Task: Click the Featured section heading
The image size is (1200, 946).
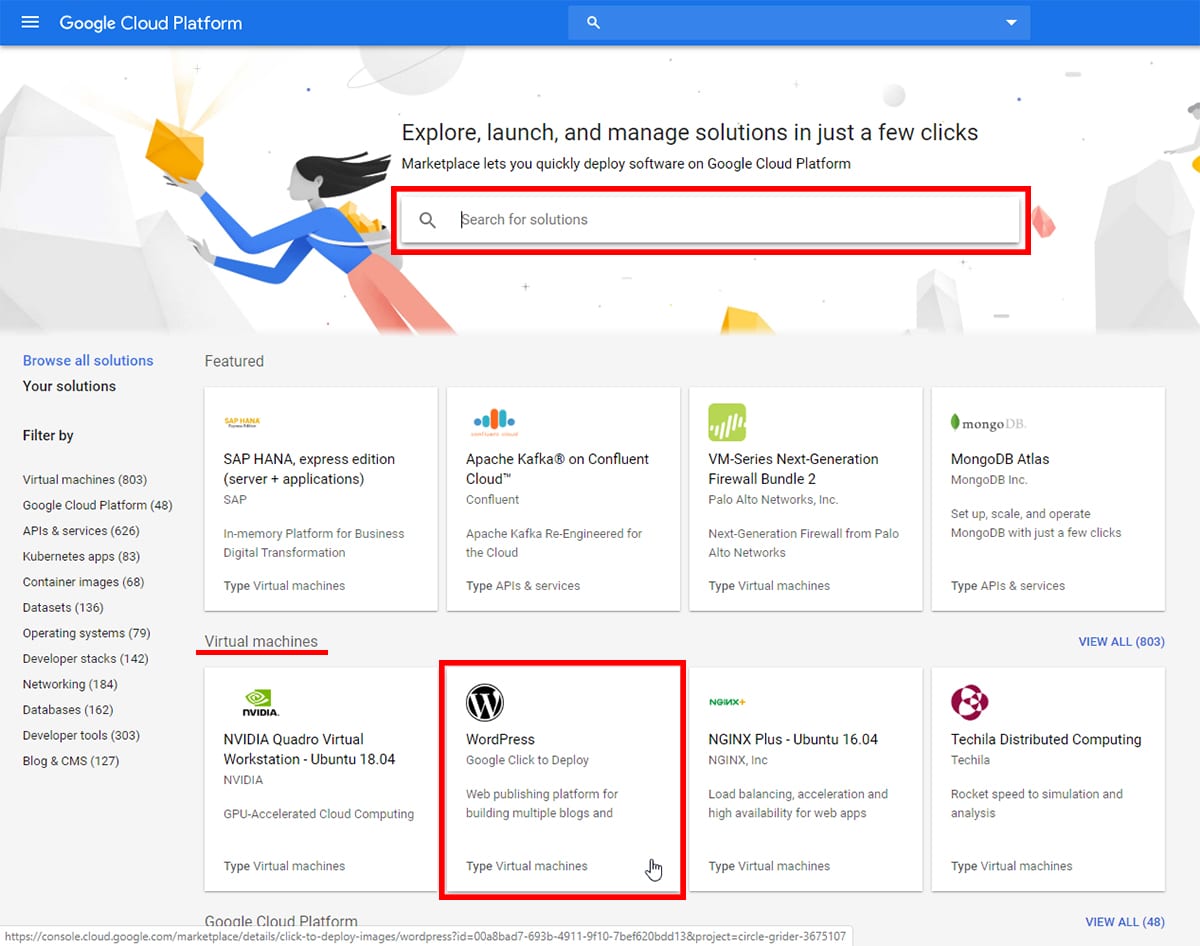Action: tap(234, 361)
